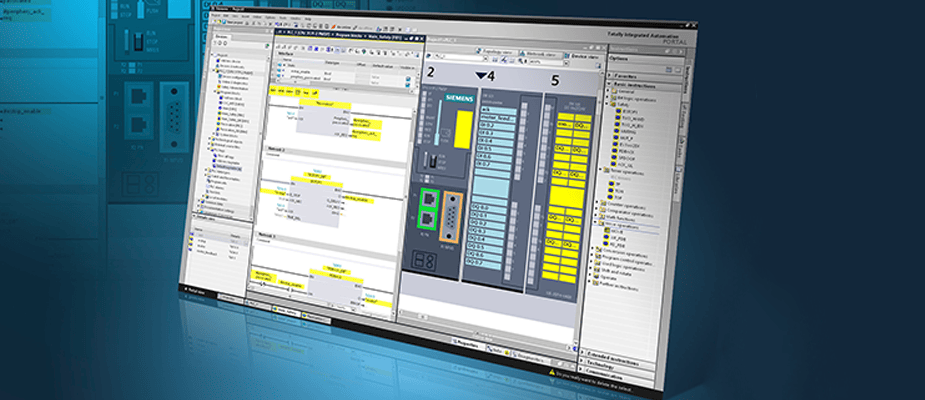Expand the Word logic operations folder
The width and height of the screenshot is (925, 400).
click(x=591, y=263)
